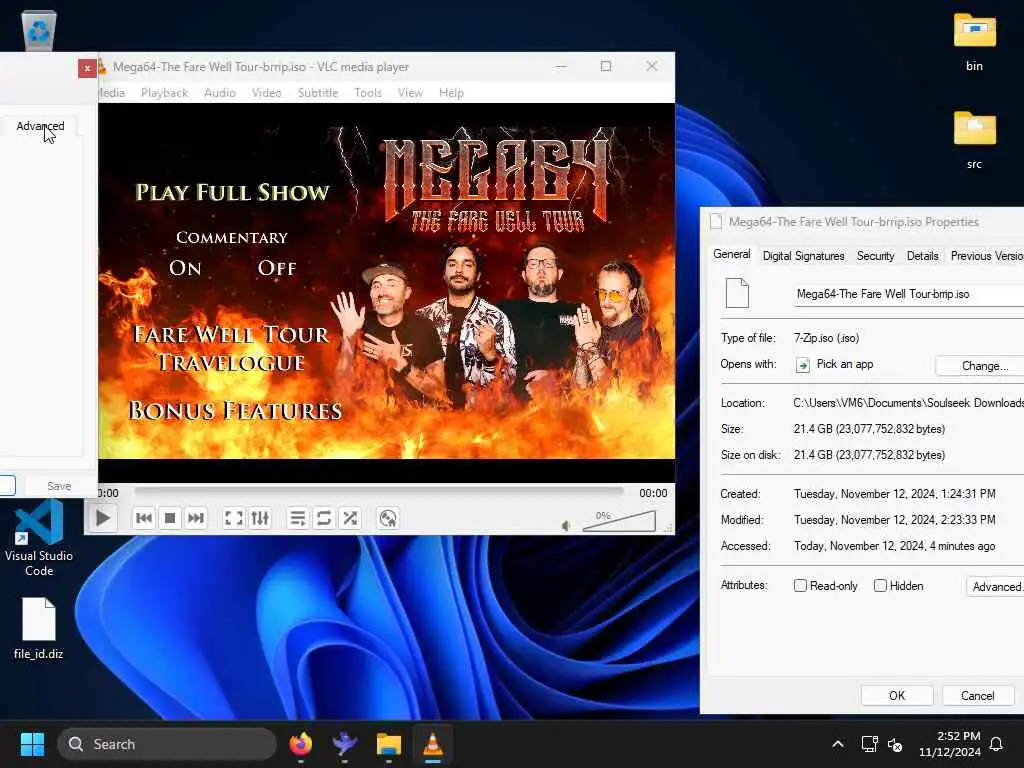The width and height of the screenshot is (1024, 768).
Task: Open Previous Versions tab in Properties
Action: click(x=986, y=256)
